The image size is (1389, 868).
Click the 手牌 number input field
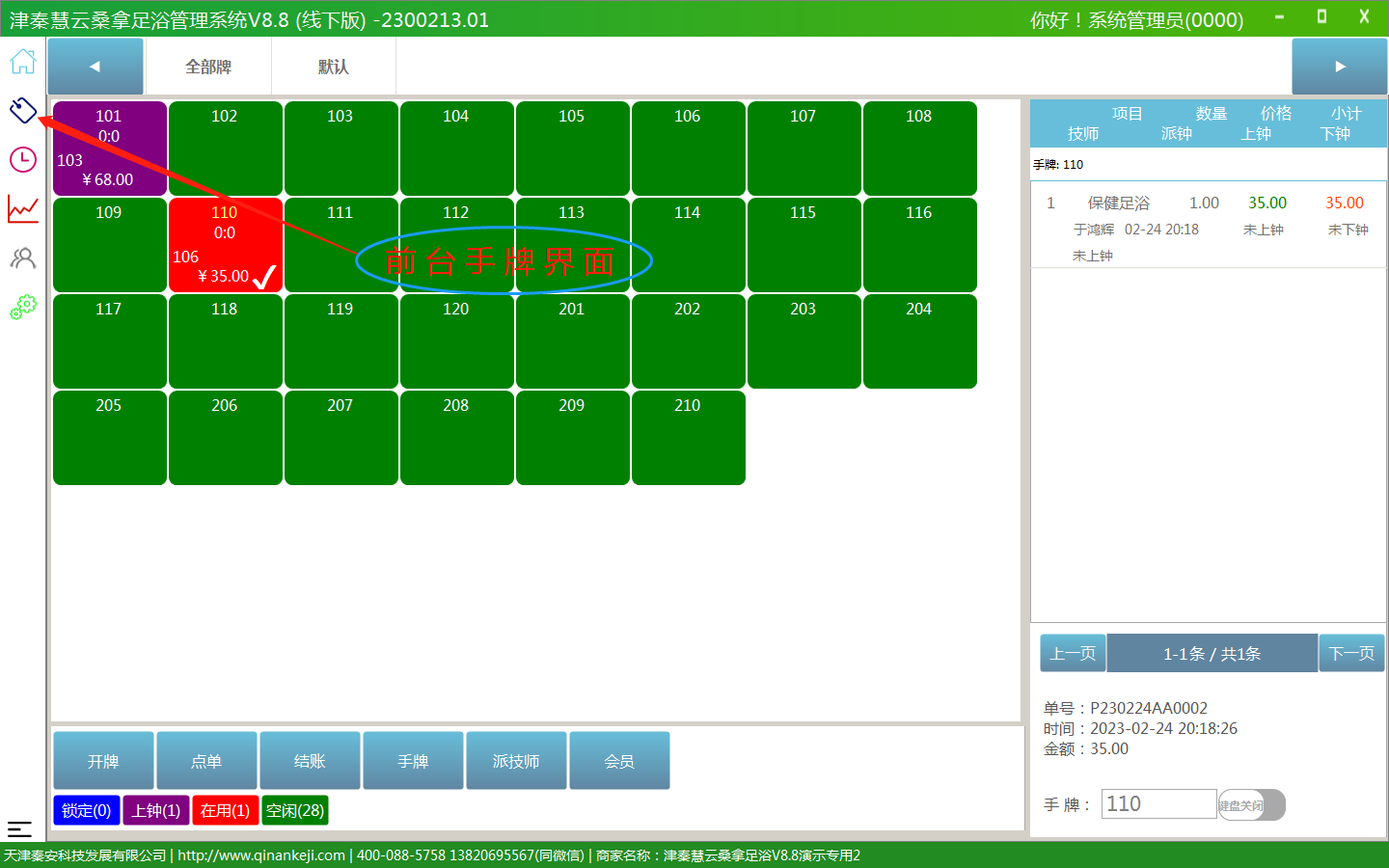coord(1158,804)
